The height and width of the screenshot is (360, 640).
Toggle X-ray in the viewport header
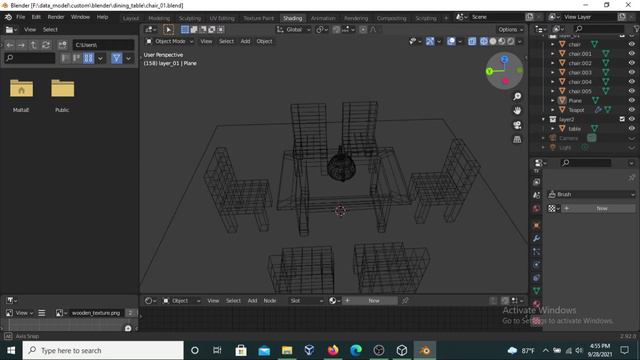point(472,41)
